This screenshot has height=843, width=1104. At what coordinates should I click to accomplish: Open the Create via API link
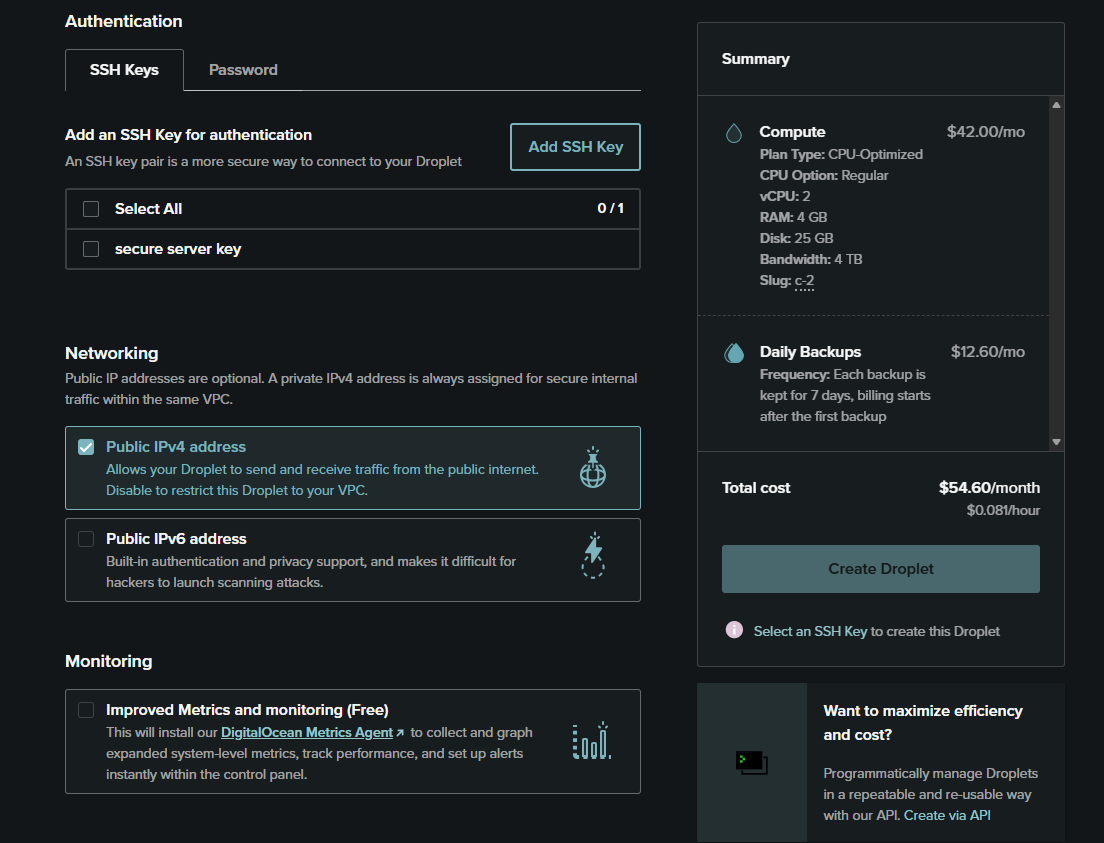coord(947,815)
